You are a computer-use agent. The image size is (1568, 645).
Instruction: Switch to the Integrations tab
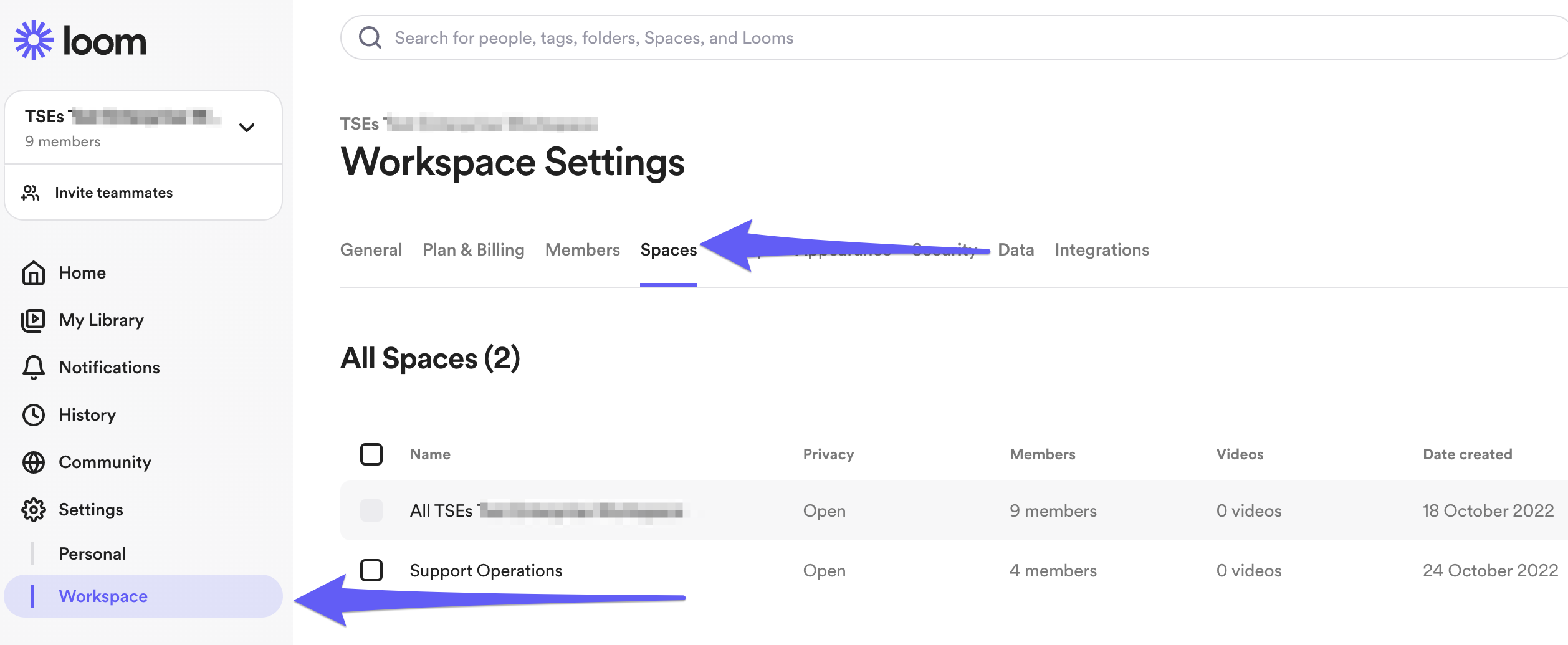click(1101, 250)
